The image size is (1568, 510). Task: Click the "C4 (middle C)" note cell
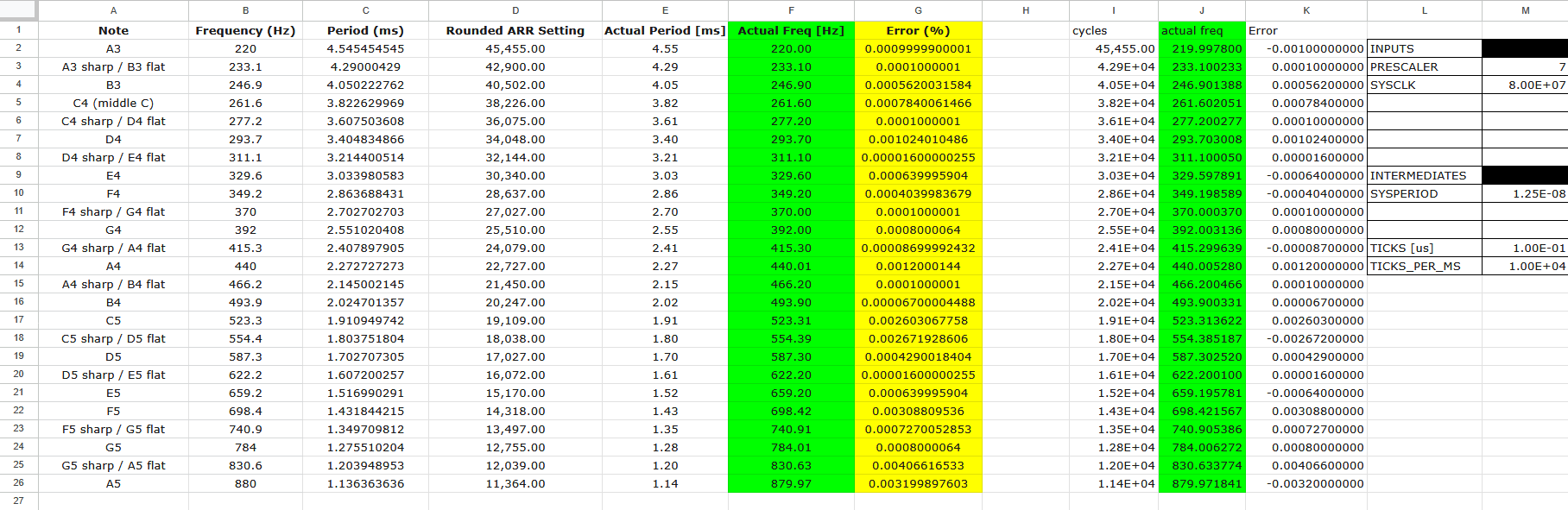coord(113,103)
